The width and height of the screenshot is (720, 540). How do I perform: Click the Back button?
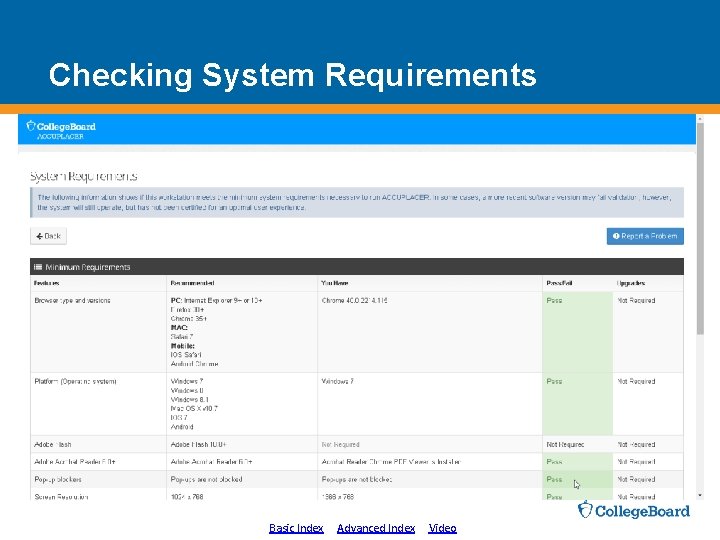(x=48, y=236)
